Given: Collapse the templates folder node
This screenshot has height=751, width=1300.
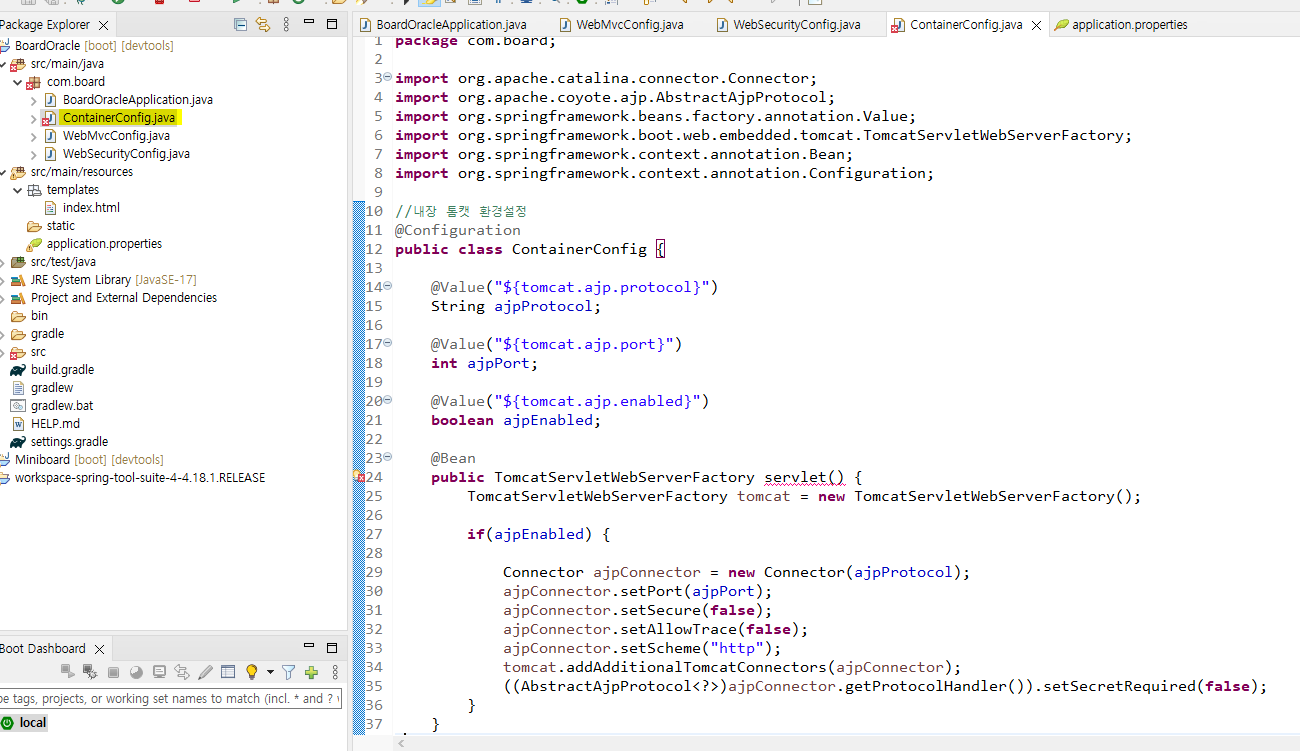Looking at the screenshot, I should [18, 190].
